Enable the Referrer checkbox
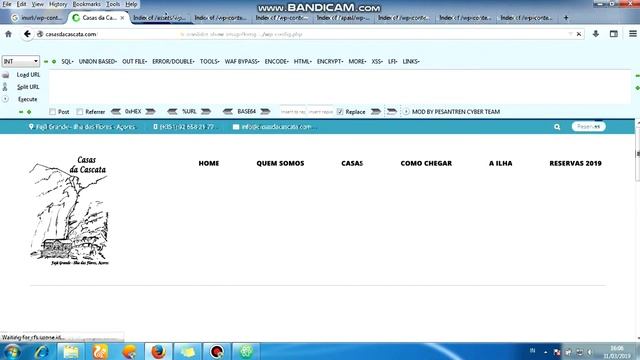640x360 pixels. coord(80,111)
